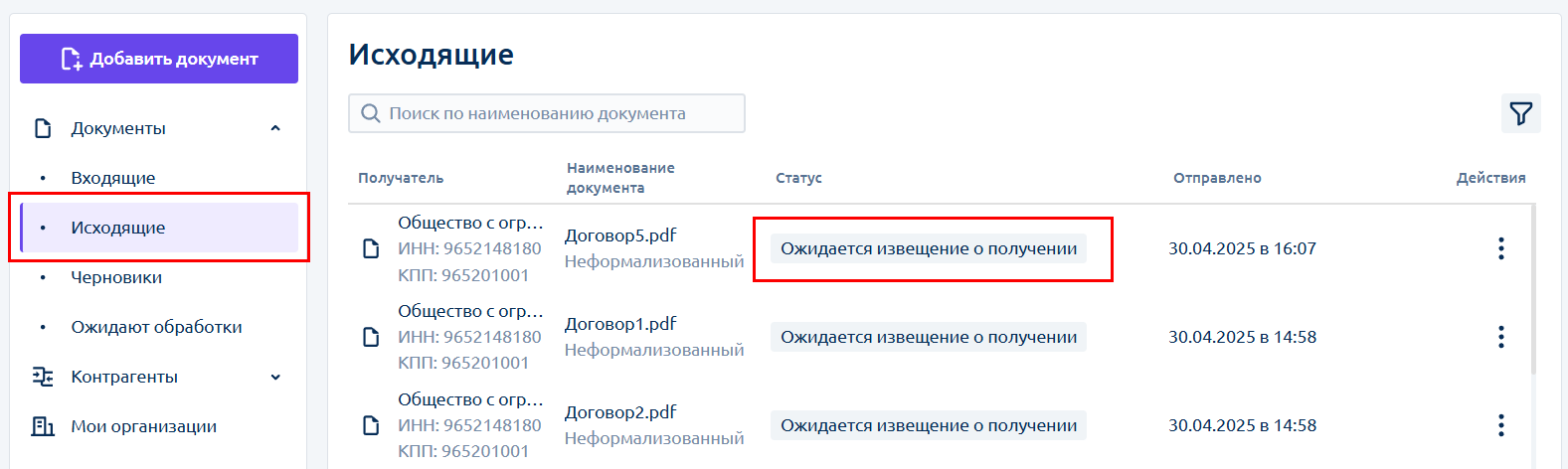
Task: Click the document icon beside Договор5.pdf row
Action: [371, 248]
